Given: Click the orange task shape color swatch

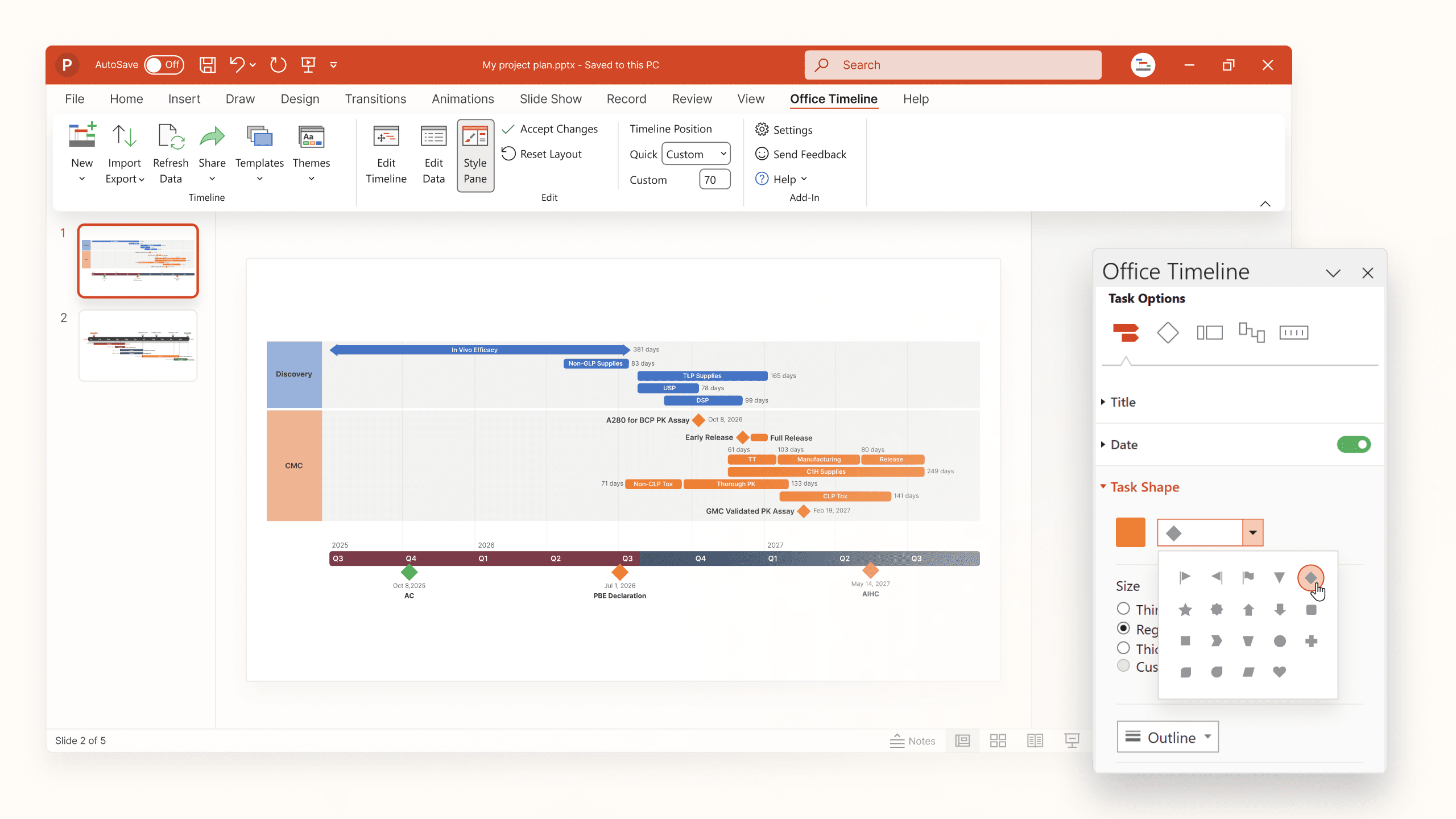Looking at the screenshot, I should click(1130, 532).
